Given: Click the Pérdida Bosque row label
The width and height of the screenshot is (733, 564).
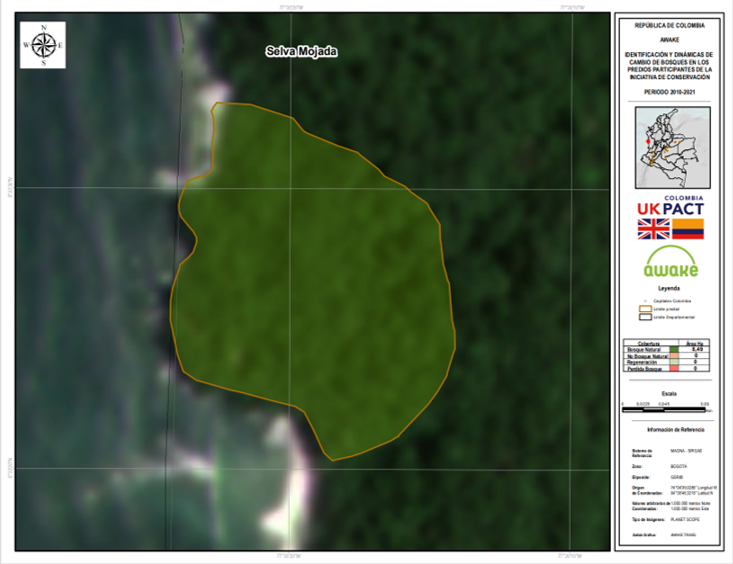Looking at the screenshot, I should [x=645, y=369].
